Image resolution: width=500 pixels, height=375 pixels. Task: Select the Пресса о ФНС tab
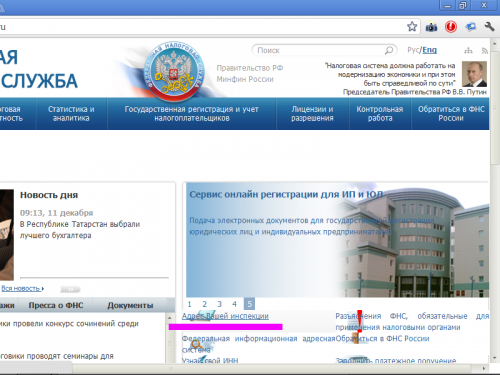[56, 305]
